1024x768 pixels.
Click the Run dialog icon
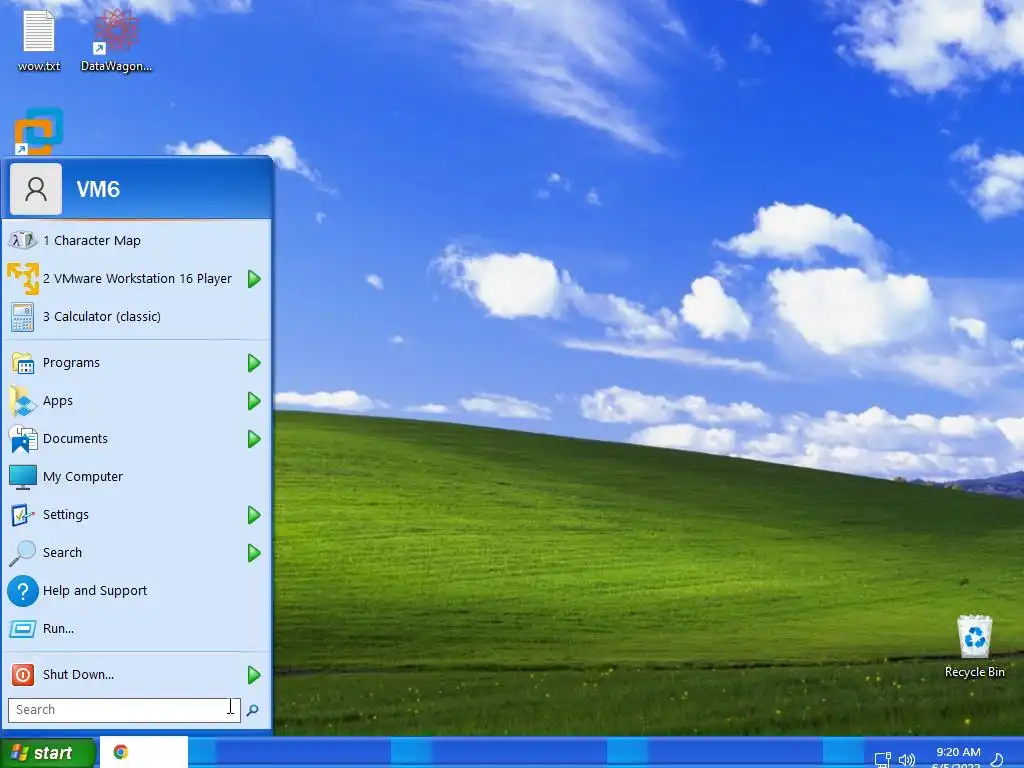pos(23,629)
